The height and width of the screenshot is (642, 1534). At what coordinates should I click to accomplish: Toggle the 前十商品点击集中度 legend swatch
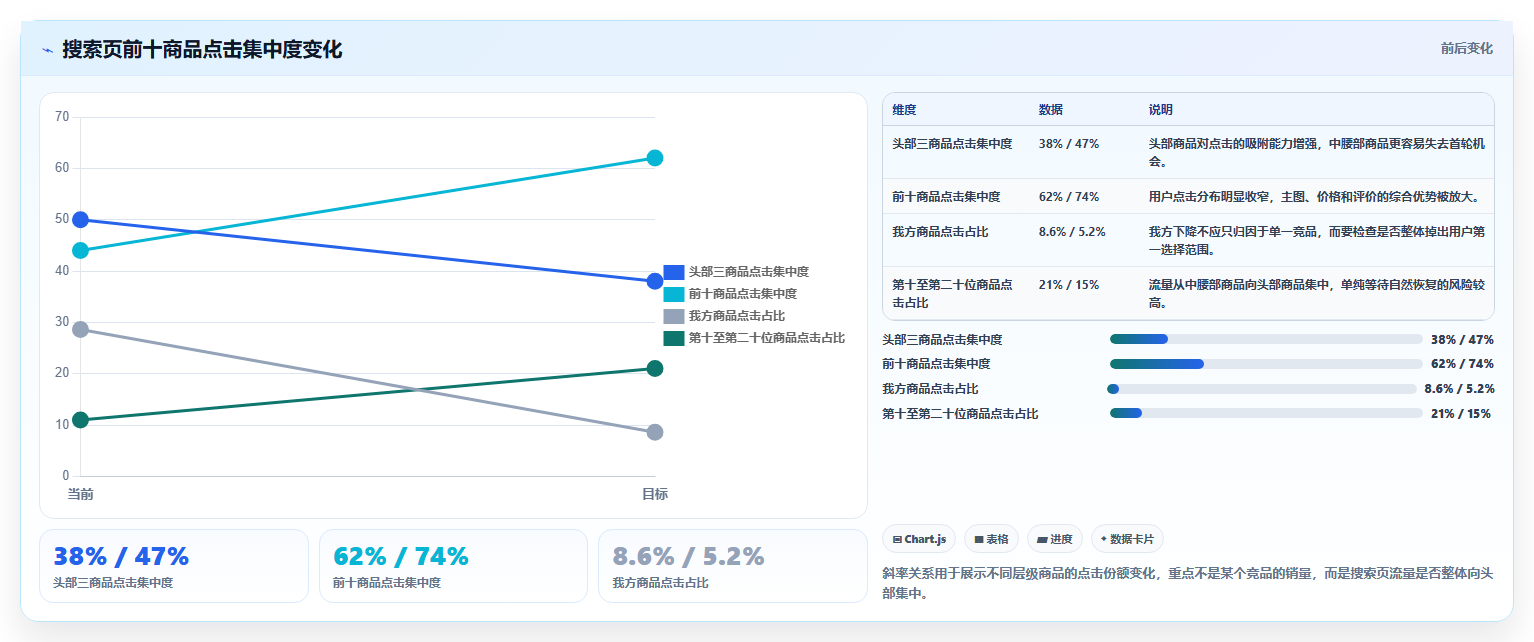click(x=674, y=294)
